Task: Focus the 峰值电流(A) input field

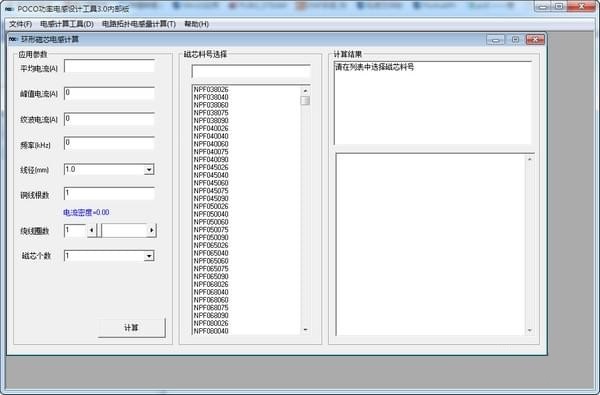Action: pos(109,93)
